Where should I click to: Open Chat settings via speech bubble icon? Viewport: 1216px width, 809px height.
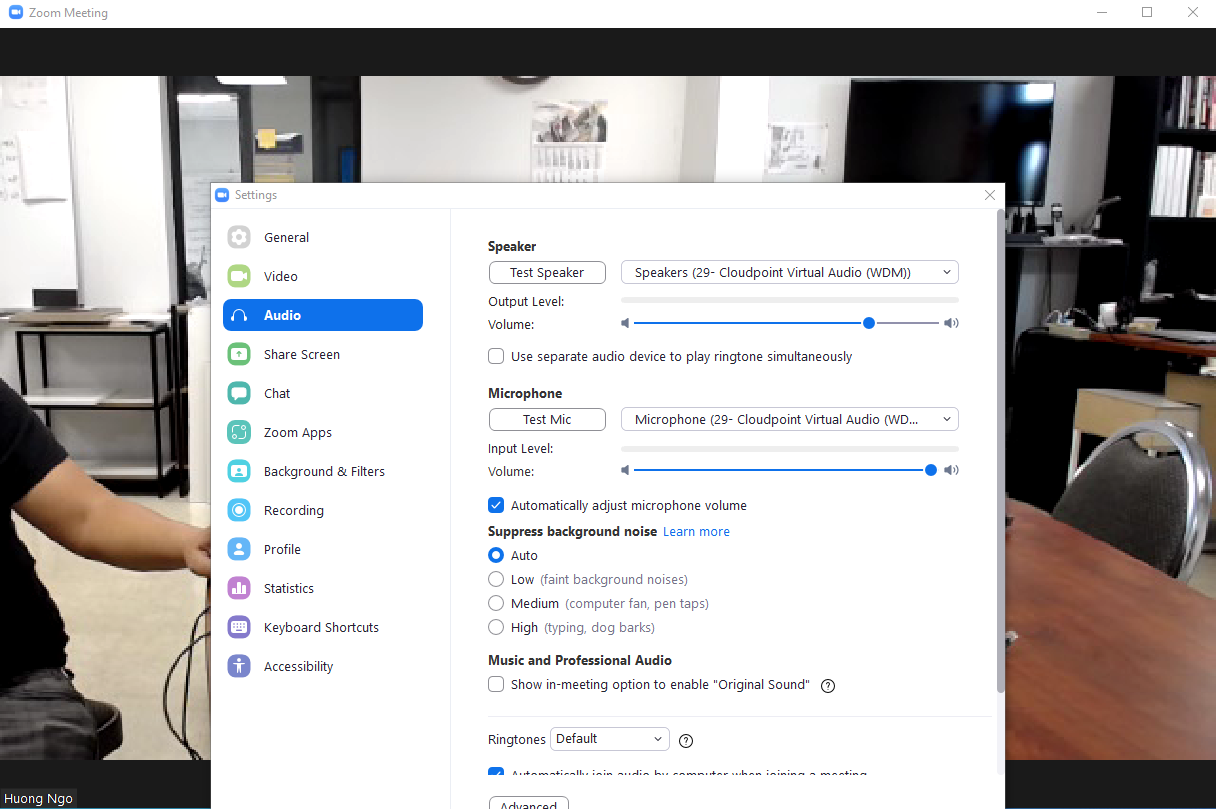[x=239, y=393]
